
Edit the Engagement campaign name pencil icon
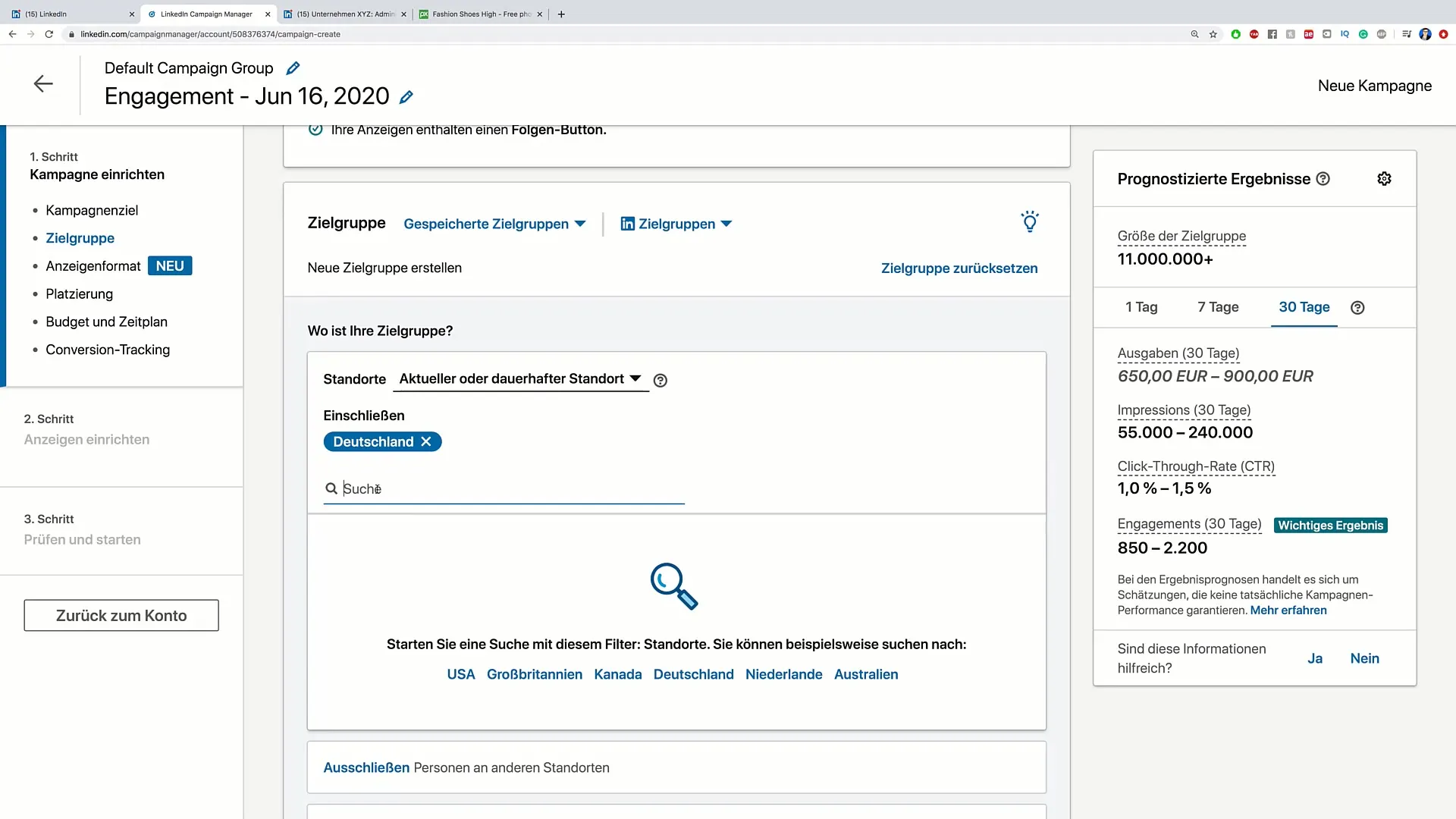click(406, 97)
